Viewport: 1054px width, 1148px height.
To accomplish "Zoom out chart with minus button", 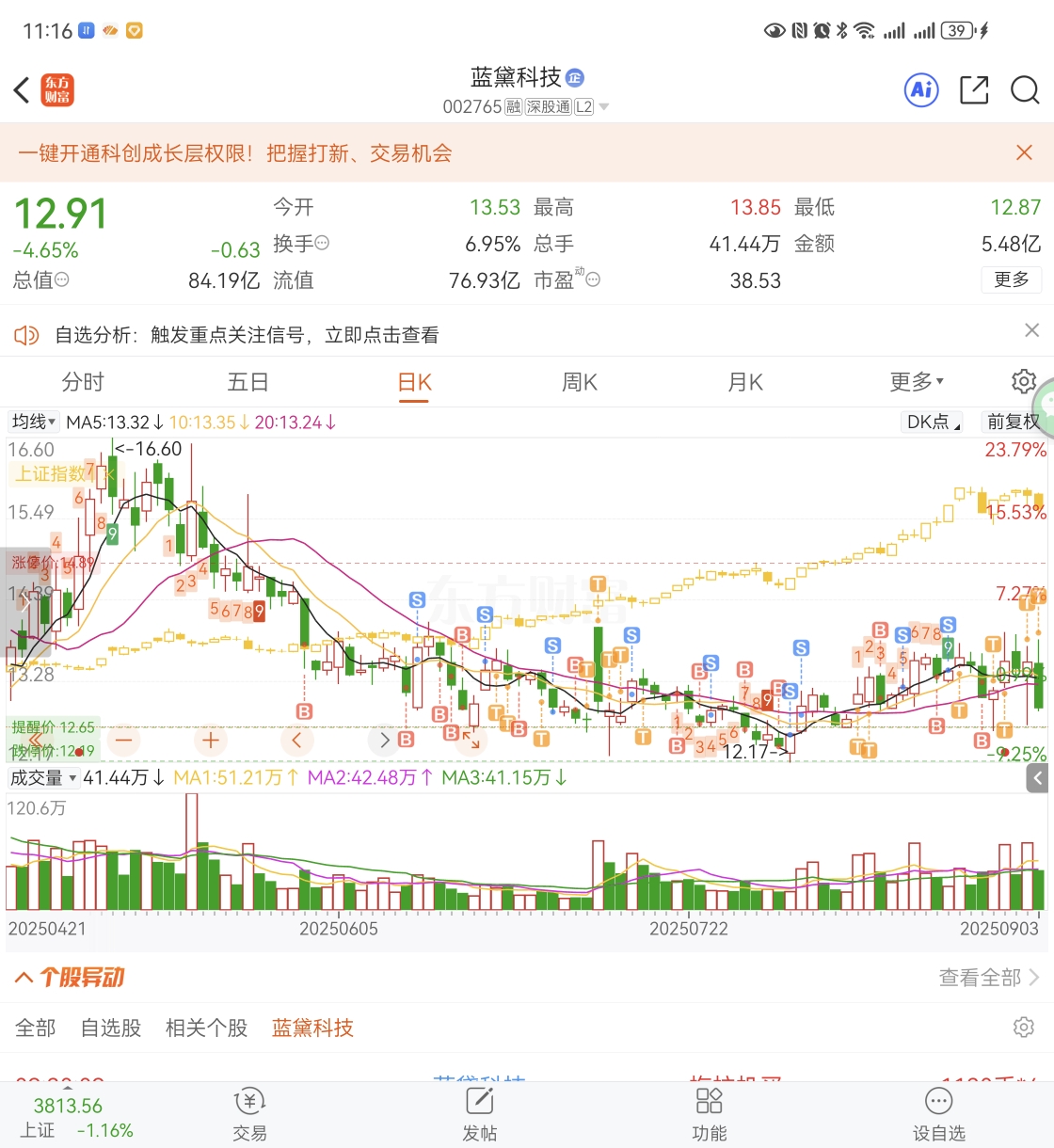I will point(124,741).
